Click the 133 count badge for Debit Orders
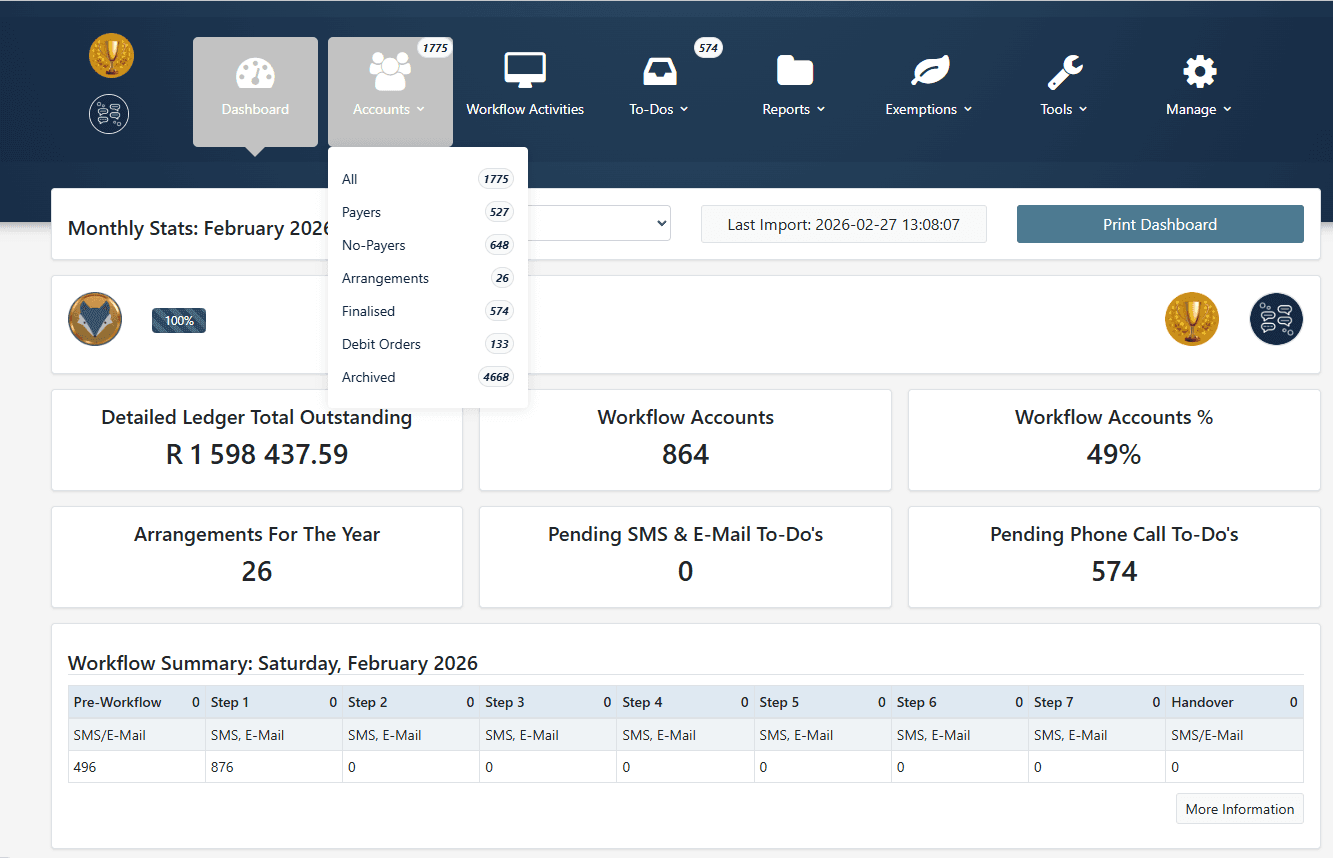 (x=499, y=344)
